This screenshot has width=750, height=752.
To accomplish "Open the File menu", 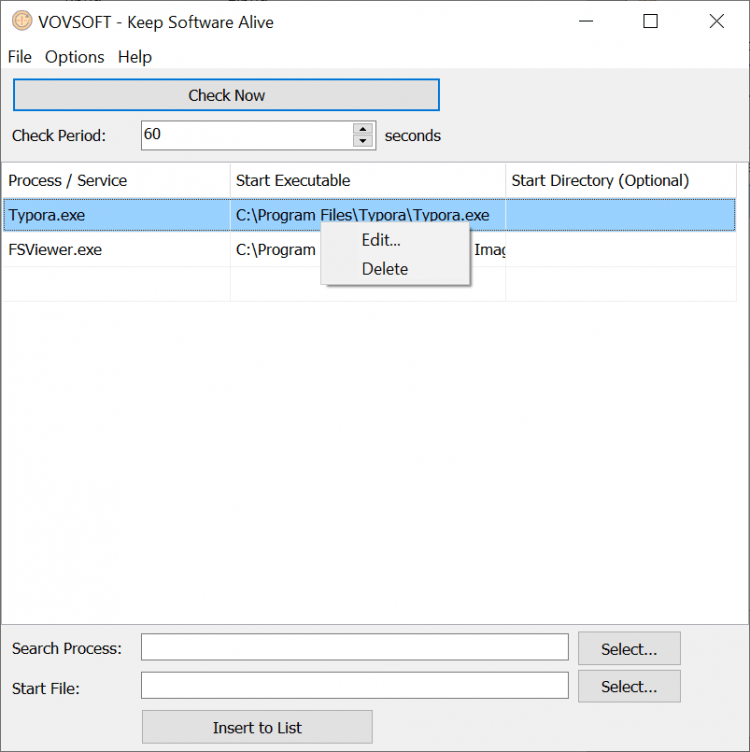I will point(20,57).
